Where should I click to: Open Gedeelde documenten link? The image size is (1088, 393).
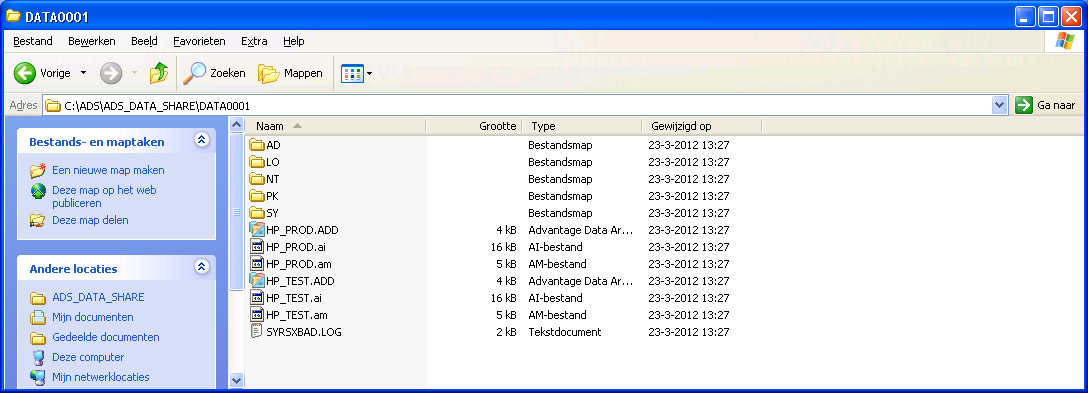point(105,337)
